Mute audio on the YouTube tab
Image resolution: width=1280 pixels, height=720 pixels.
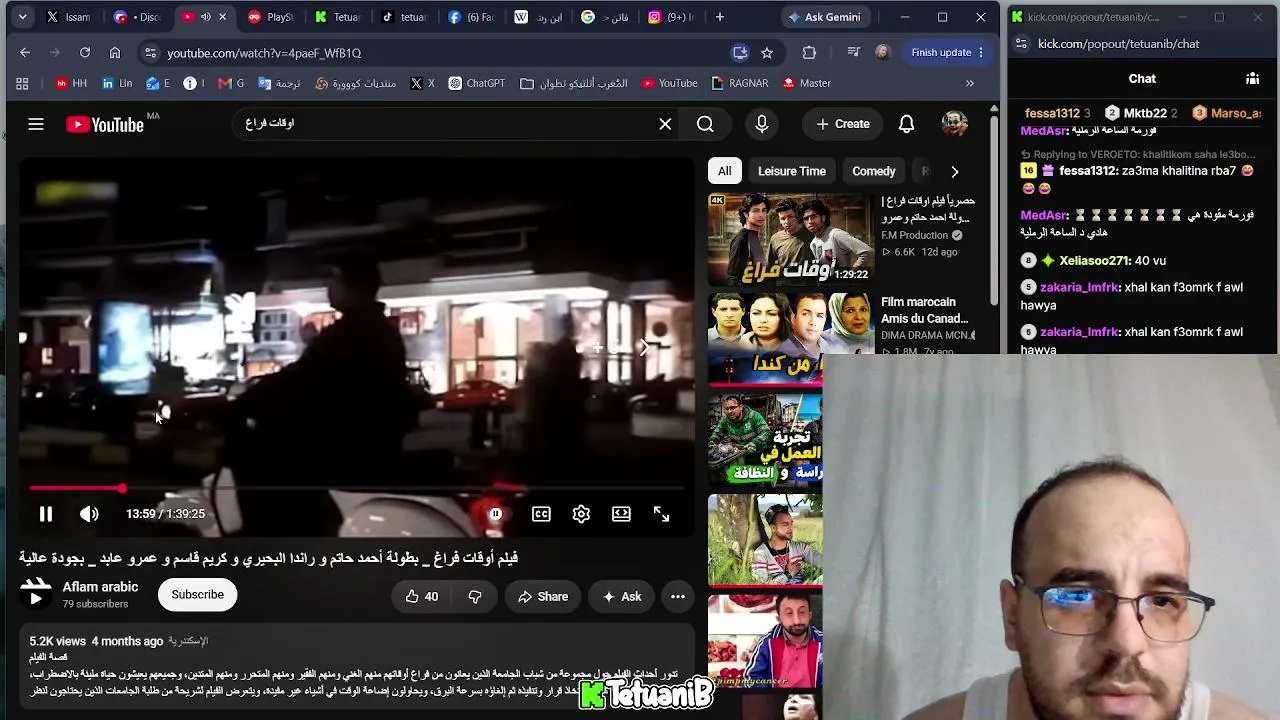tap(205, 17)
